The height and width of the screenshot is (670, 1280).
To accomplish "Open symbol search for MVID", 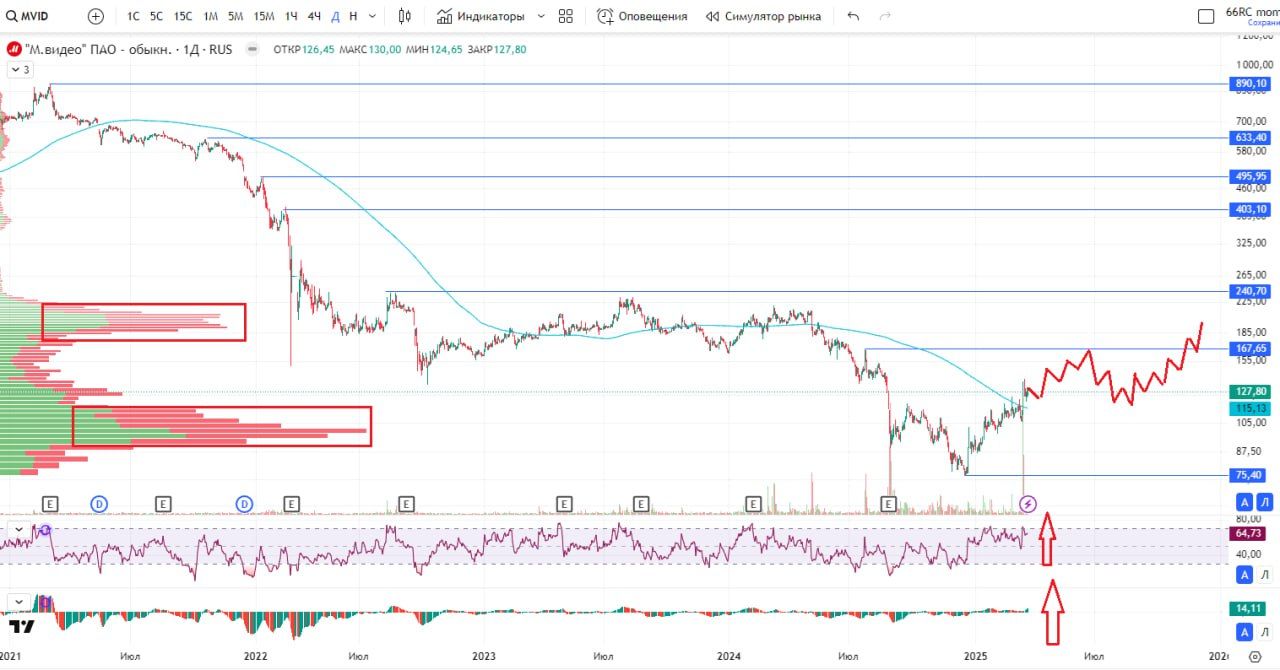I will [x=28, y=16].
